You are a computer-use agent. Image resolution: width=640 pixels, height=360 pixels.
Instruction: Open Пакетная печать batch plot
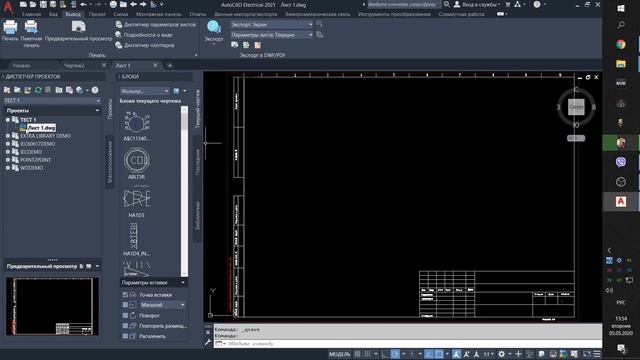pyautogui.click(x=31, y=33)
